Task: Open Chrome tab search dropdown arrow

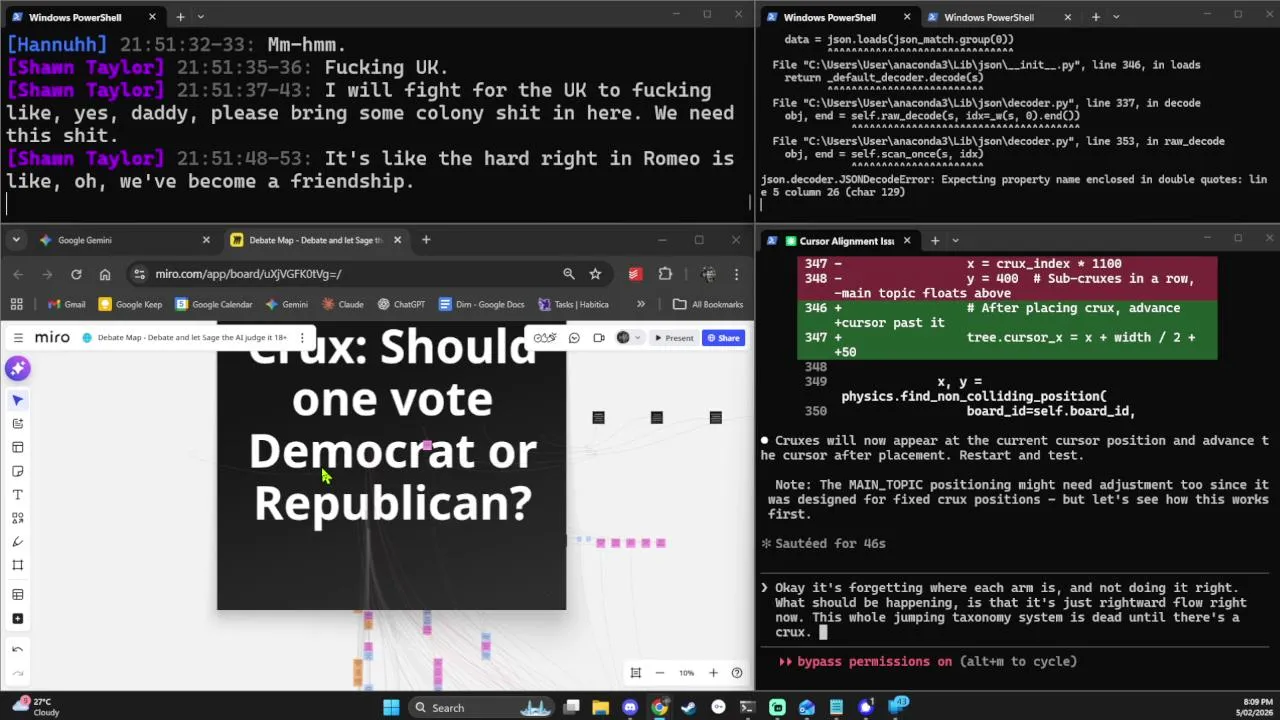Action: pos(16,240)
